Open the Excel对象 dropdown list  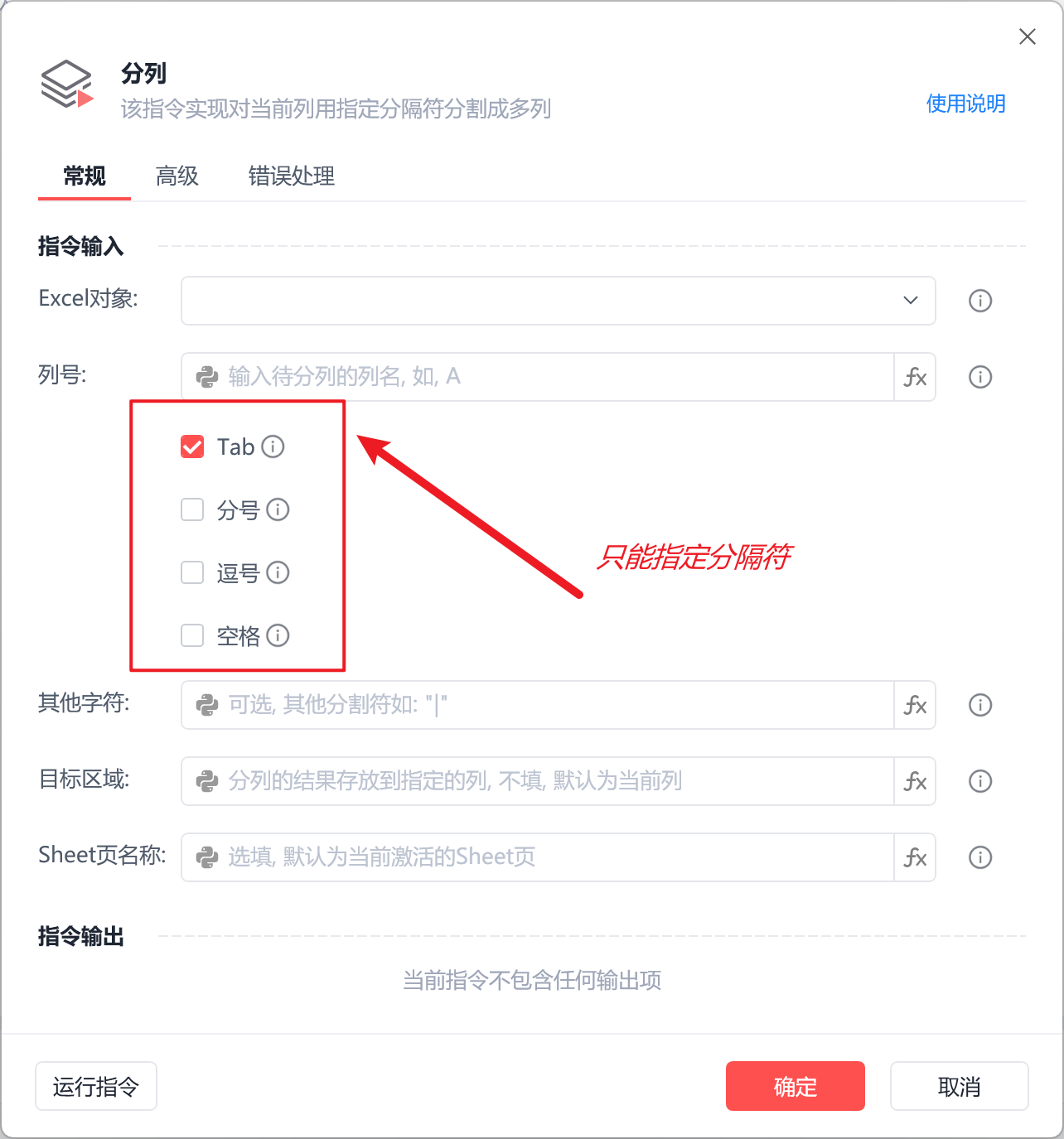pyautogui.click(x=559, y=301)
